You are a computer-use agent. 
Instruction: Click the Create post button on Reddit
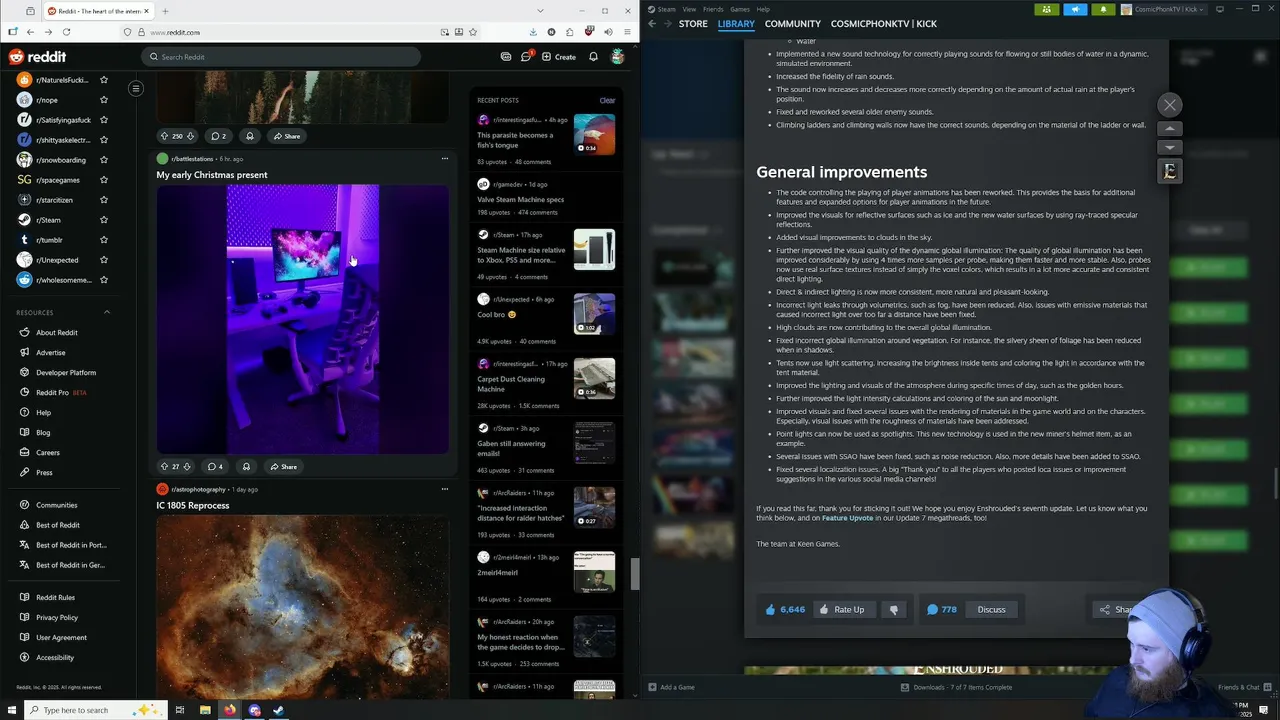click(559, 57)
